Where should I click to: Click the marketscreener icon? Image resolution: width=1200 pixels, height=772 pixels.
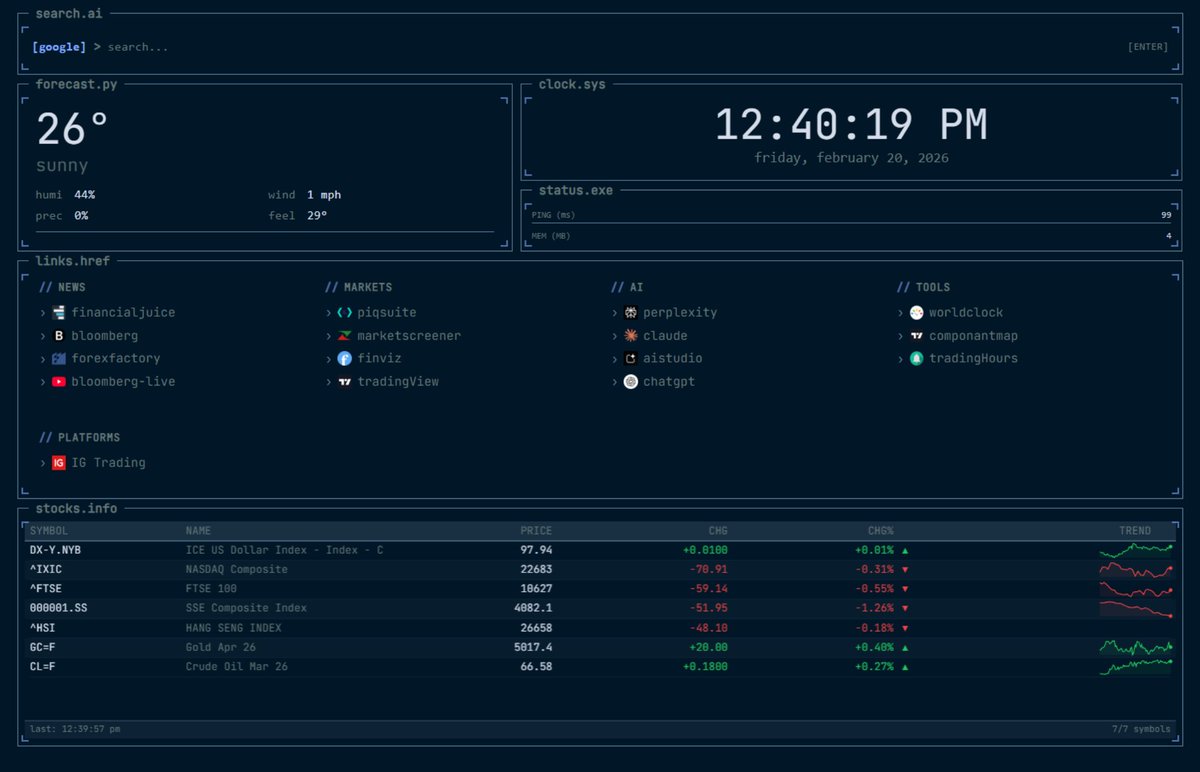[345, 336]
